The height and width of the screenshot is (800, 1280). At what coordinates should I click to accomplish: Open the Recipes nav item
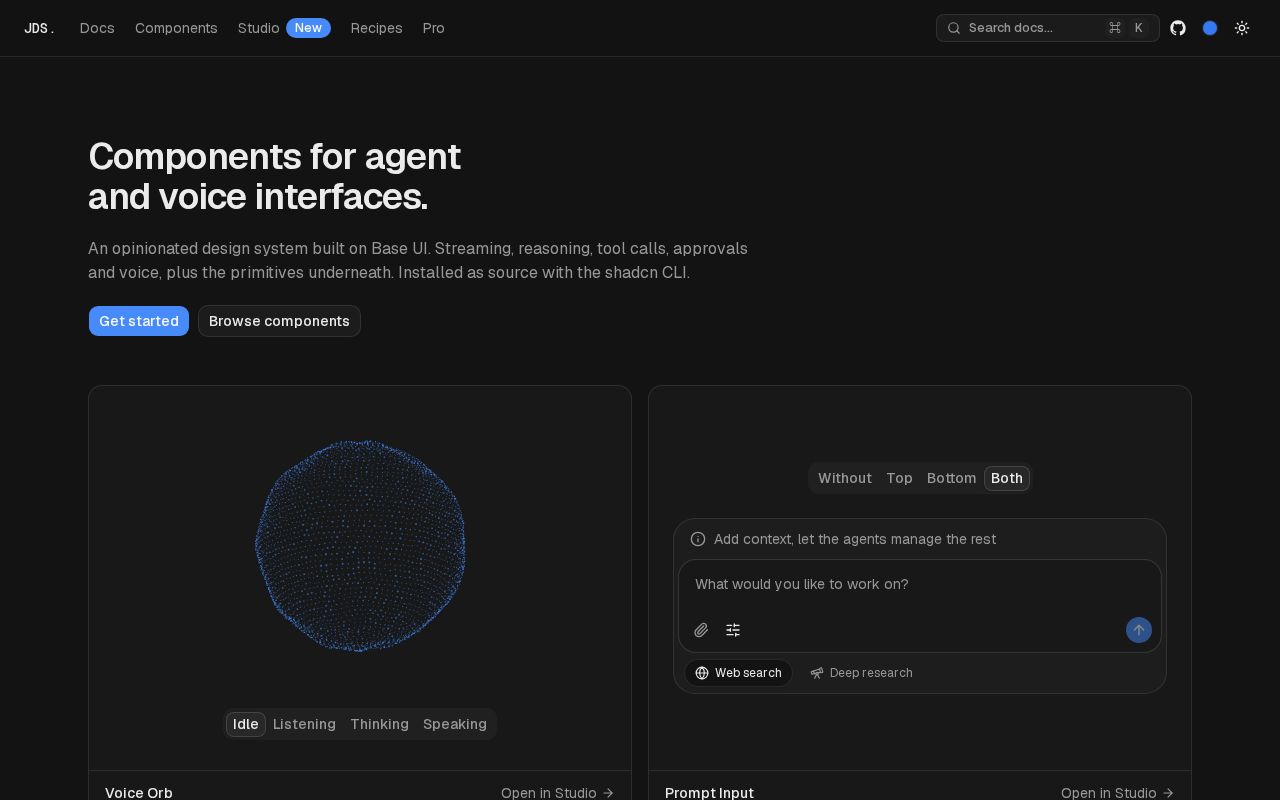coord(377,28)
